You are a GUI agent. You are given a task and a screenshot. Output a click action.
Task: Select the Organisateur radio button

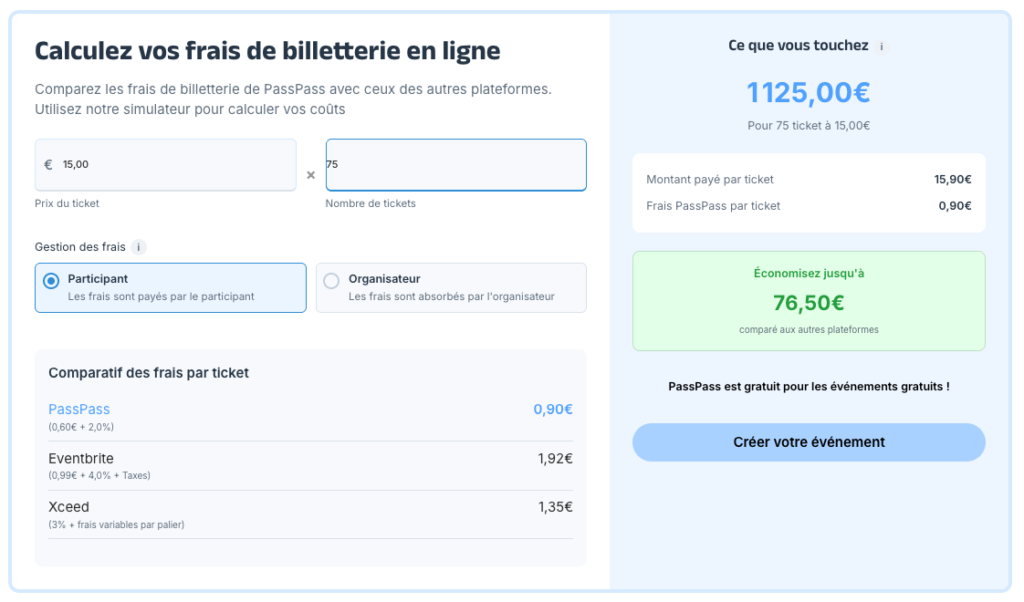coord(332,281)
